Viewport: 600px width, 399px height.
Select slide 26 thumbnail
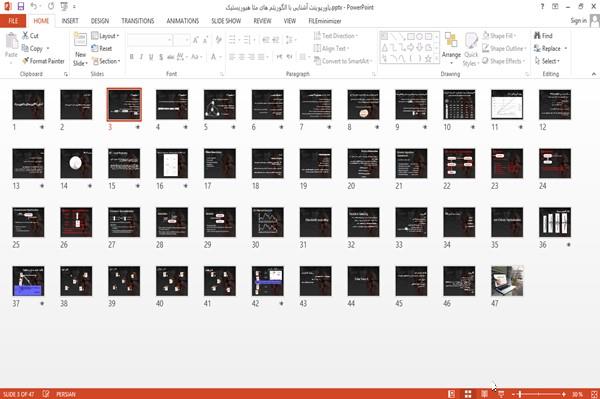[76, 222]
